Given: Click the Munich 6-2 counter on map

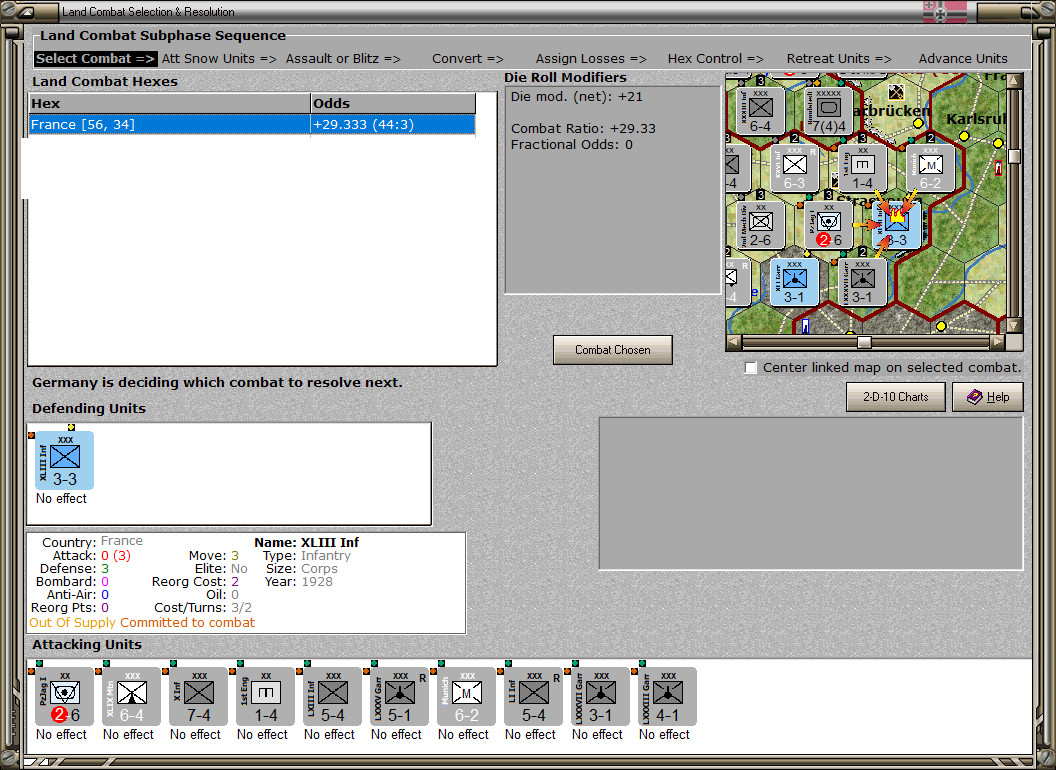Looking at the screenshot, I should point(931,168).
